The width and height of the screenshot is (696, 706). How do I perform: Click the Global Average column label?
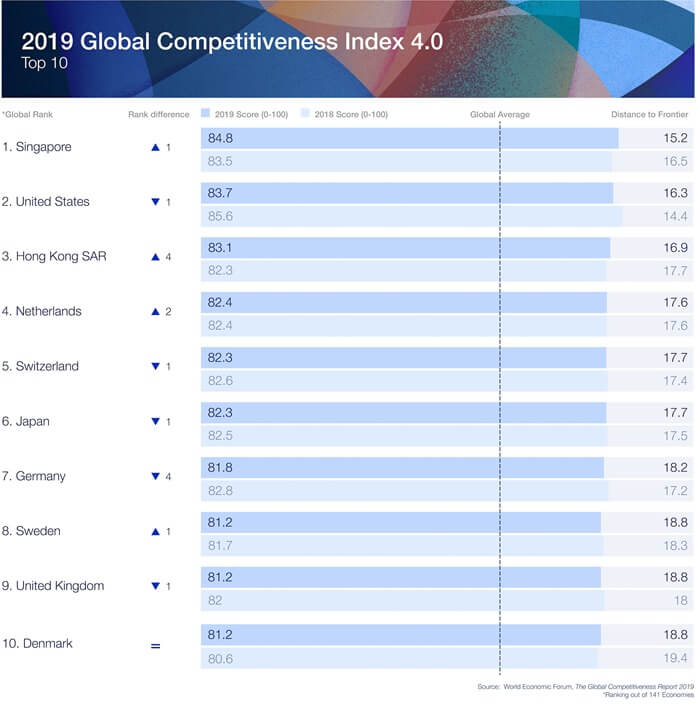tap(500, 114)
